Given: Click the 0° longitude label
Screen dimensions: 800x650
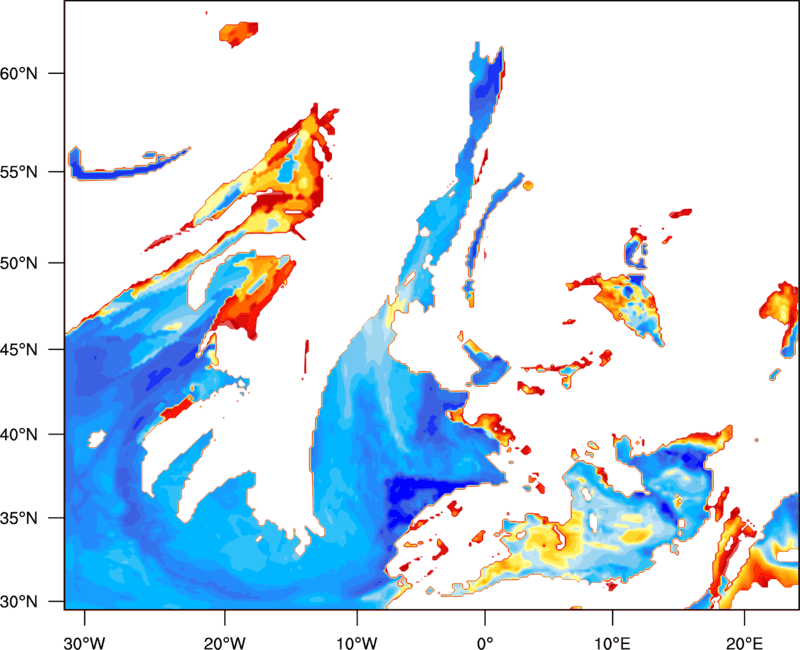Looking at the screenshot, I should (485, 643).
